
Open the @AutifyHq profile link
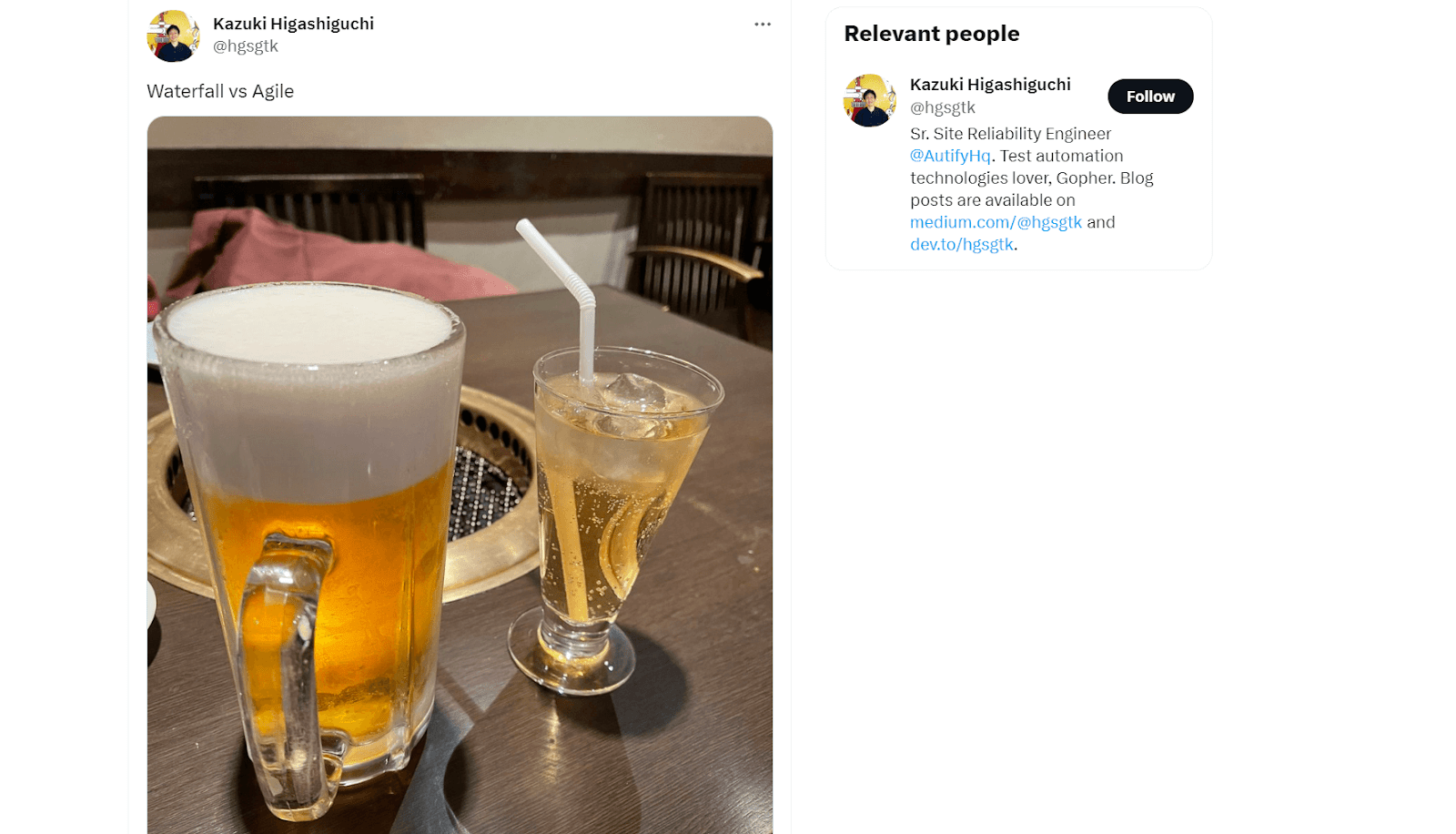(x=950, y=156)
